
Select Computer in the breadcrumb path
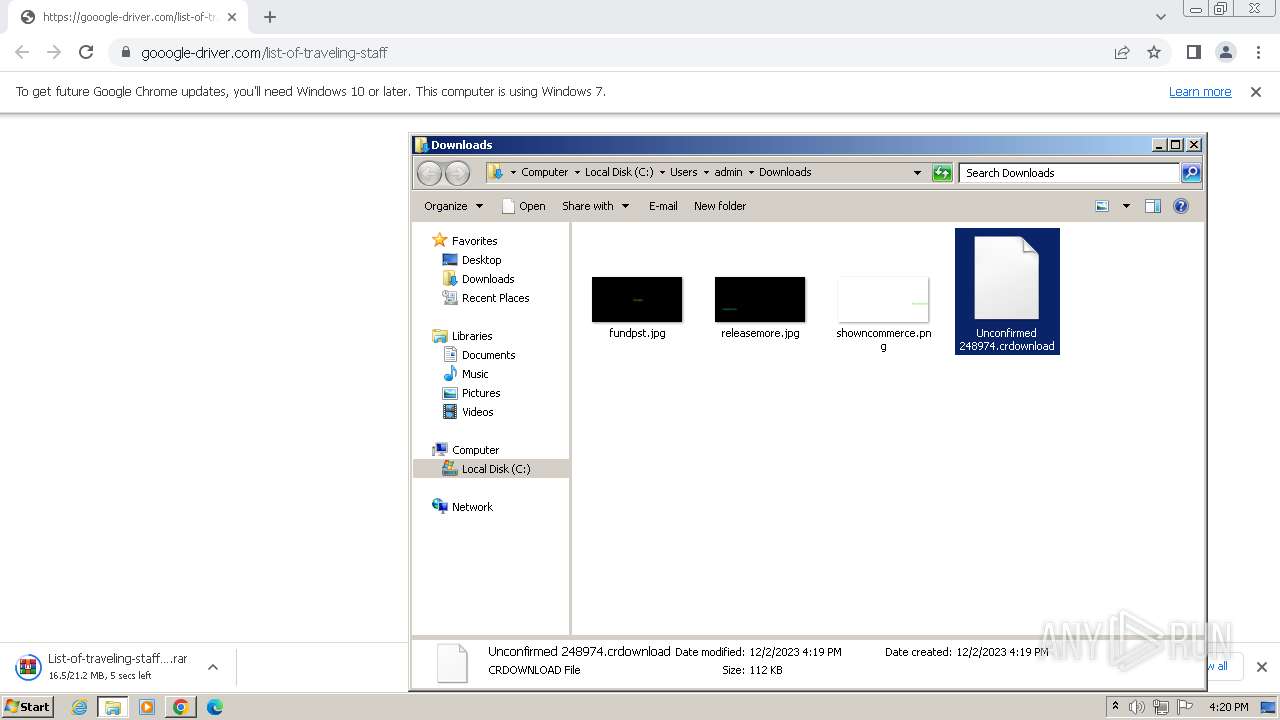tap(544, 172)
